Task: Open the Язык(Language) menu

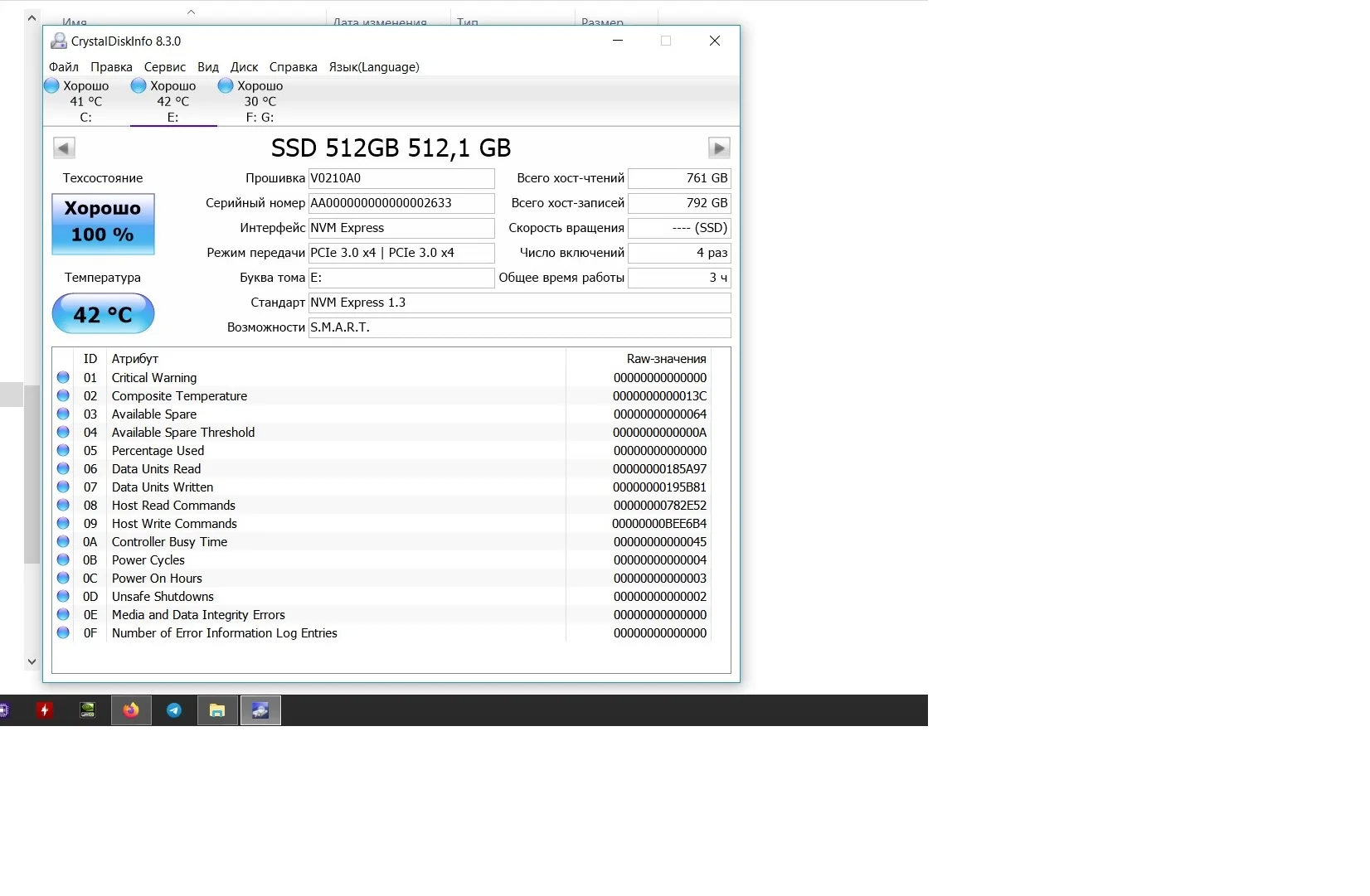Action: click(x=374, y=67)
